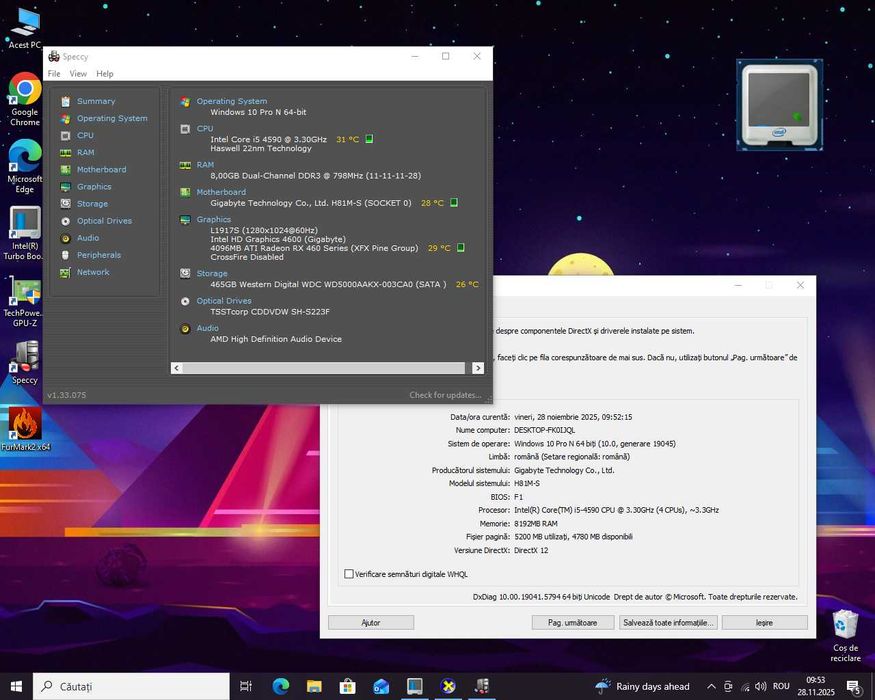875x700 pixels.
Task: Select the computer name DESKTOP-FK0IJQL text
Action: click(x=544, y=430)
